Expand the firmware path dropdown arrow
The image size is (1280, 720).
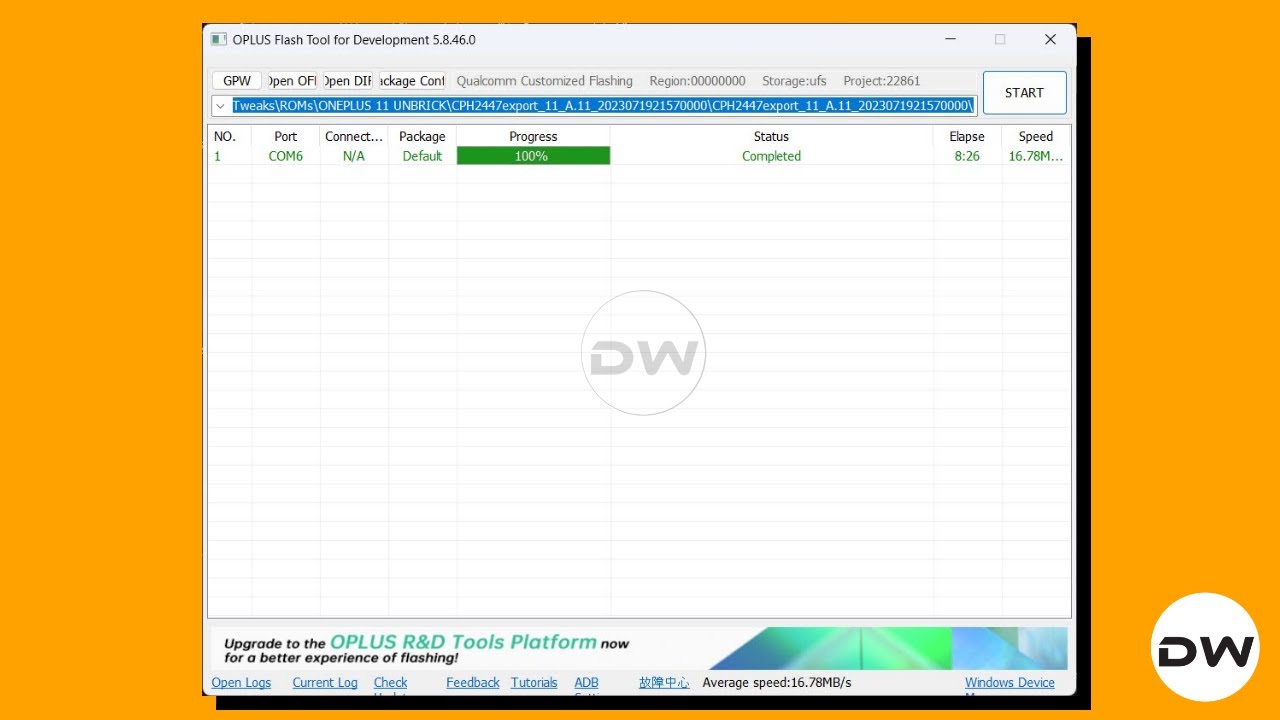[x=220, y=106]
